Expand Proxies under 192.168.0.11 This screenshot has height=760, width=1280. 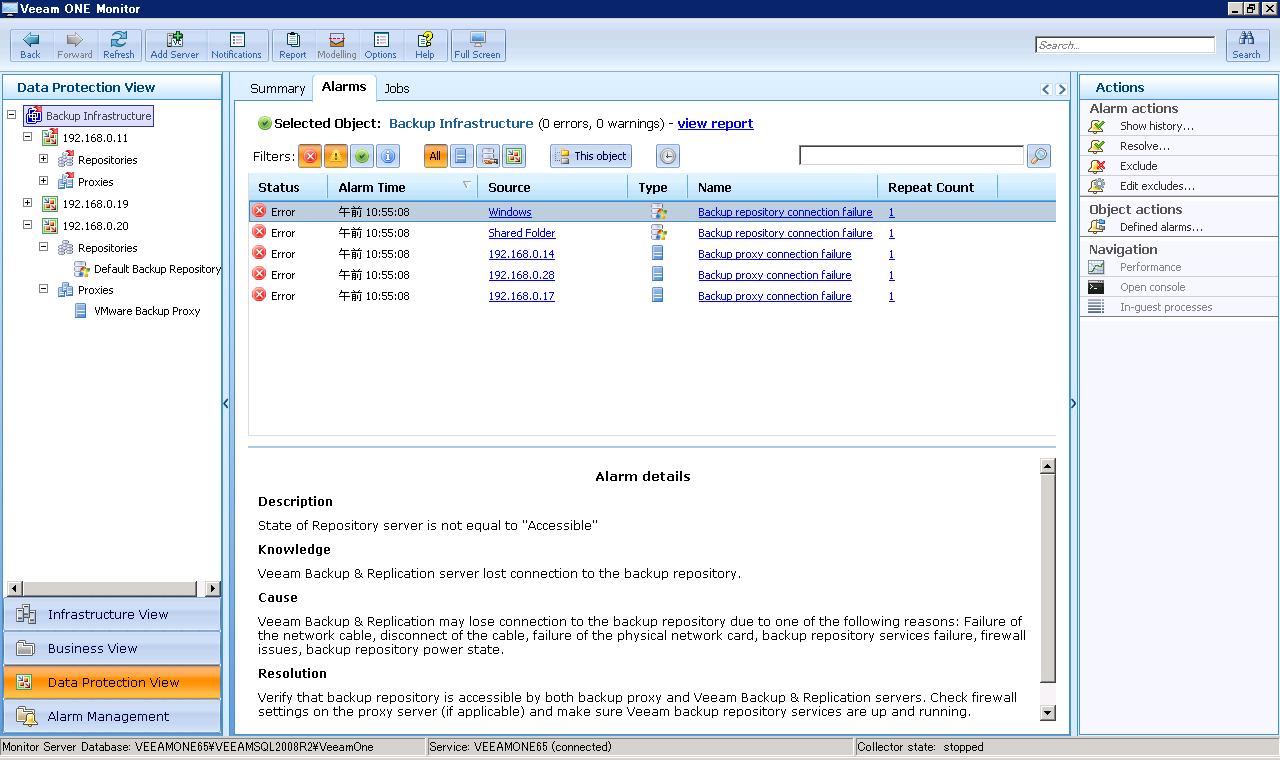coord(44,181)
